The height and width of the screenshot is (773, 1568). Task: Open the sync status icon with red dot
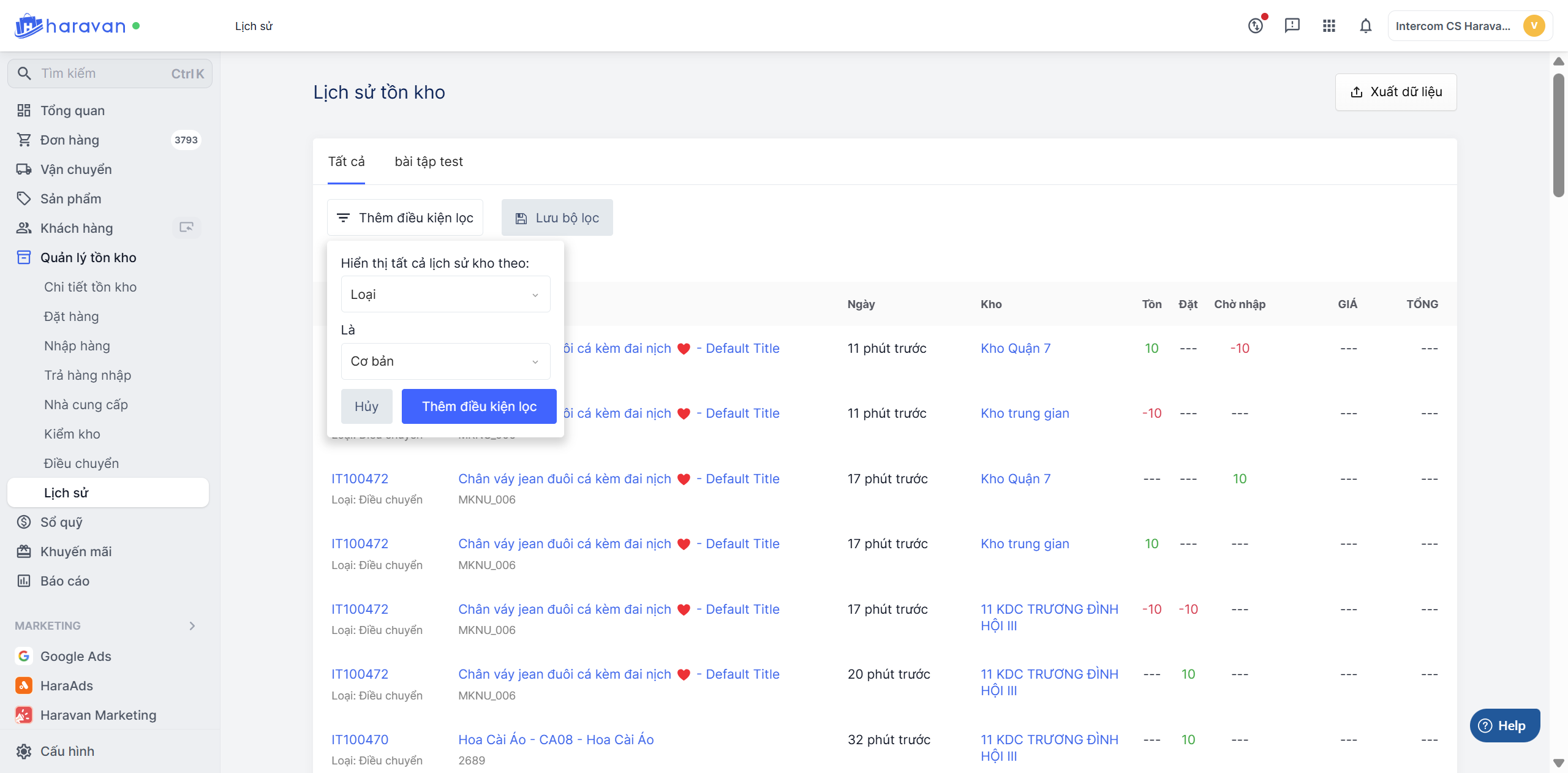1256,26
